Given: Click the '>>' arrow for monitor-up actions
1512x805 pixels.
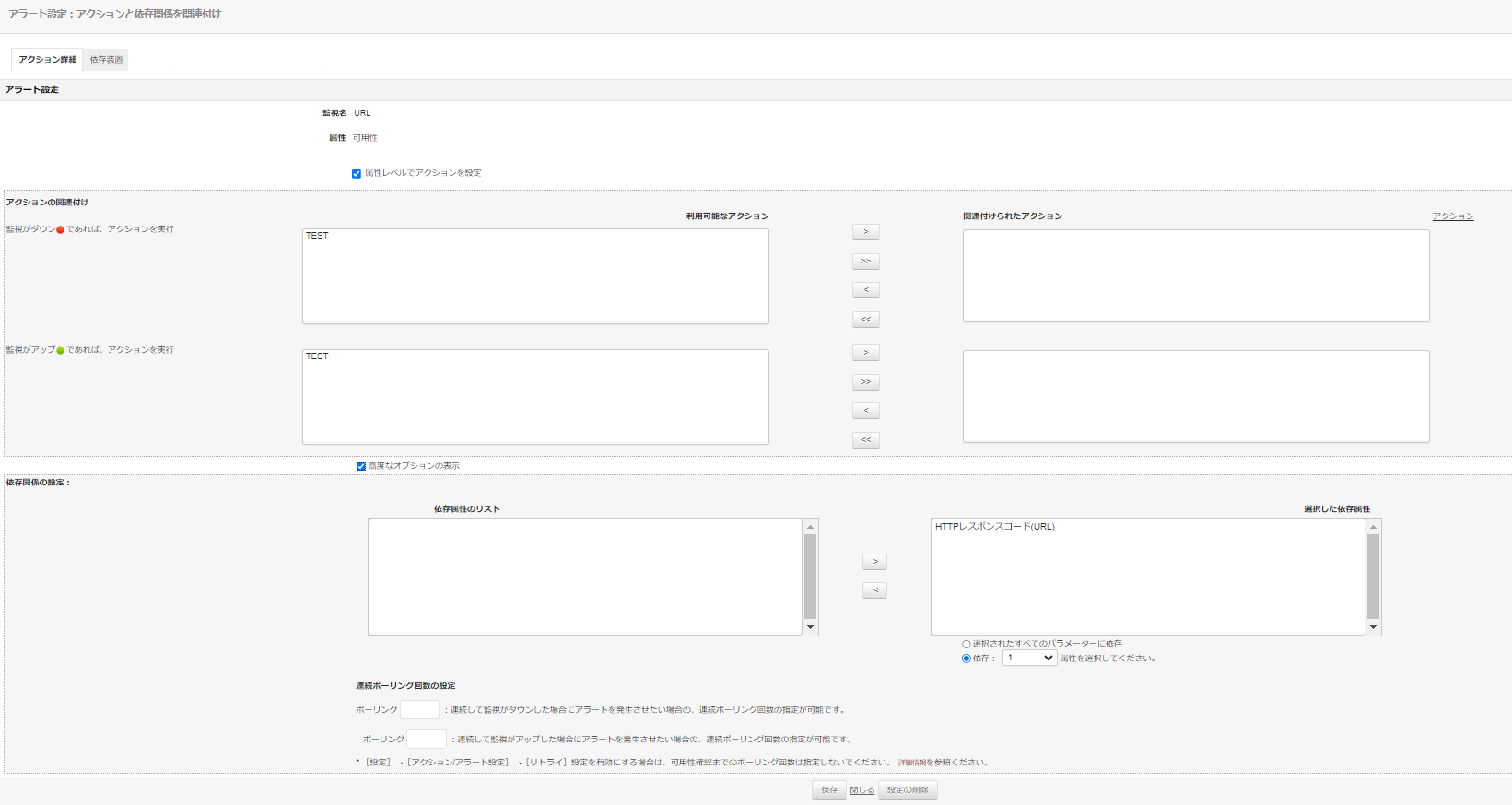Looking at the screenshot, I should click(865, 382).
